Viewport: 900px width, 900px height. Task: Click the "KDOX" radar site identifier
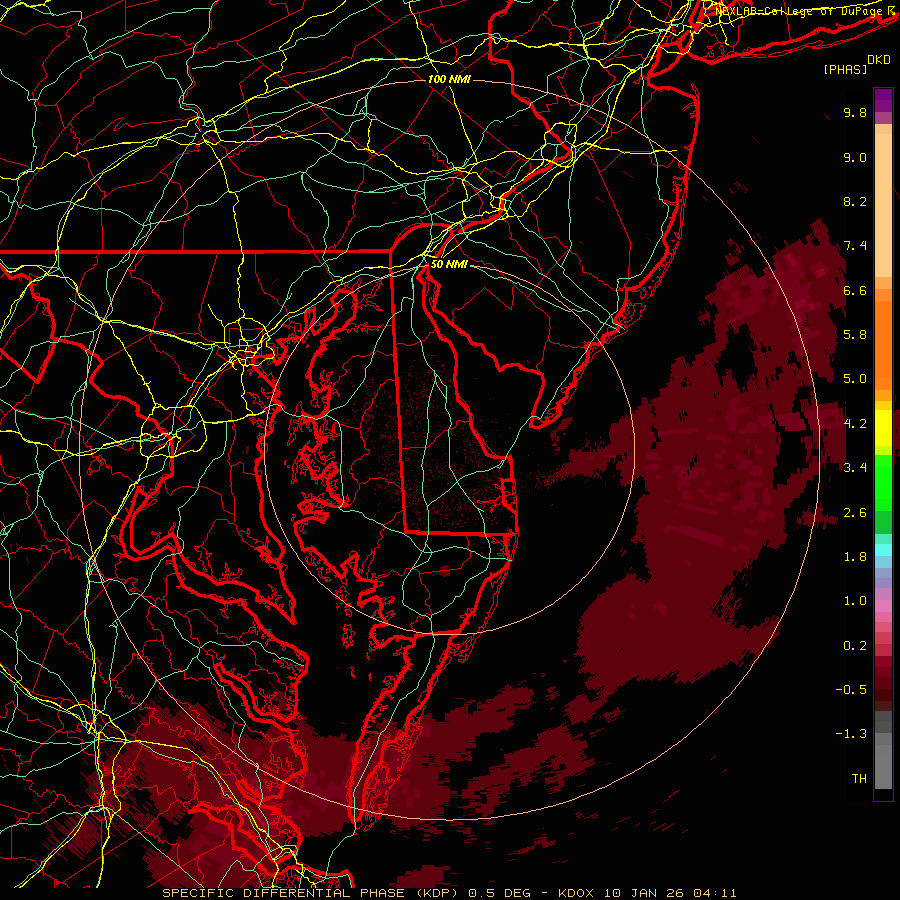pyautogui.click(x=575, y=893)
